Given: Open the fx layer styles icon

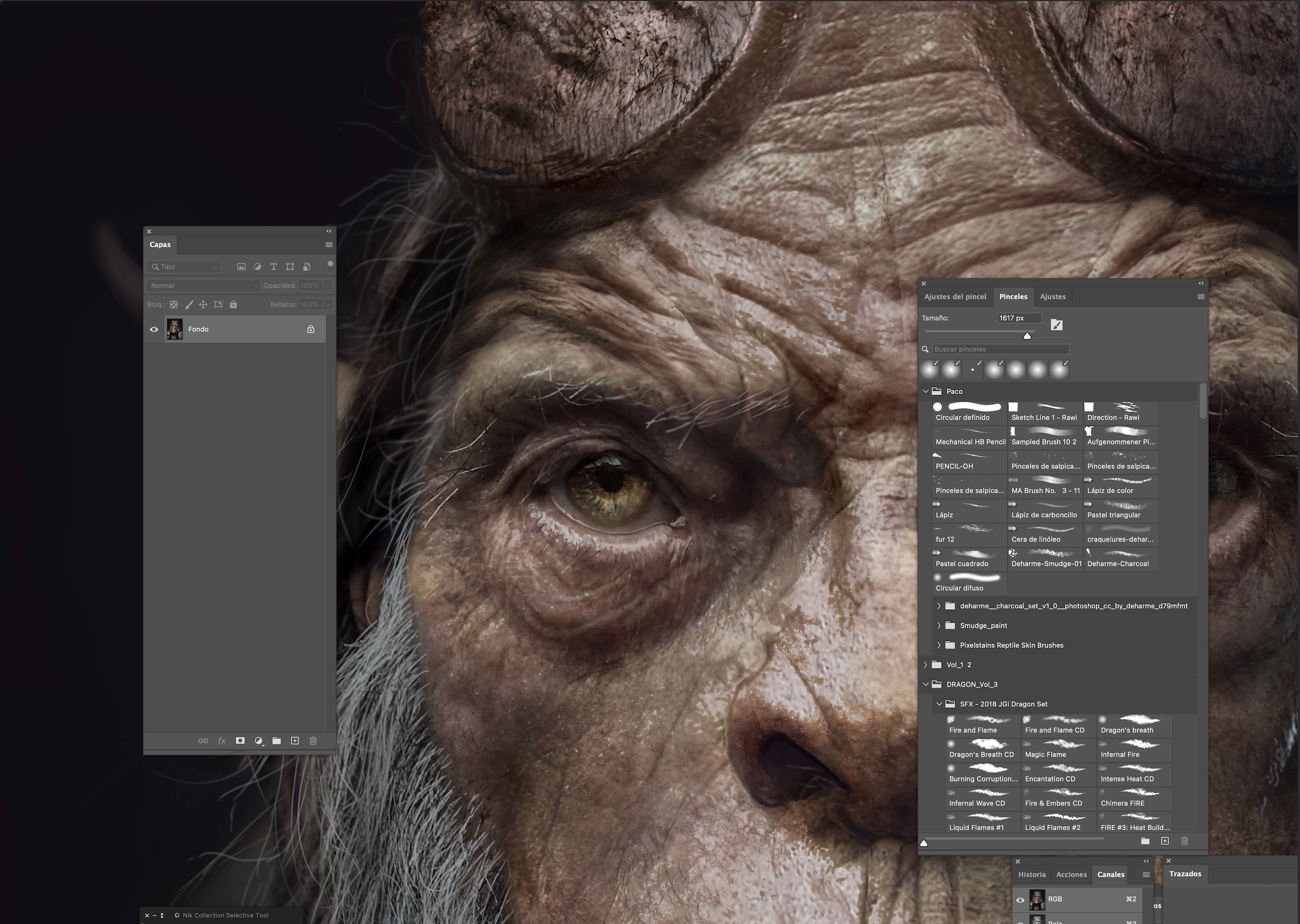Looking at the screenshot, I should 222,741.
